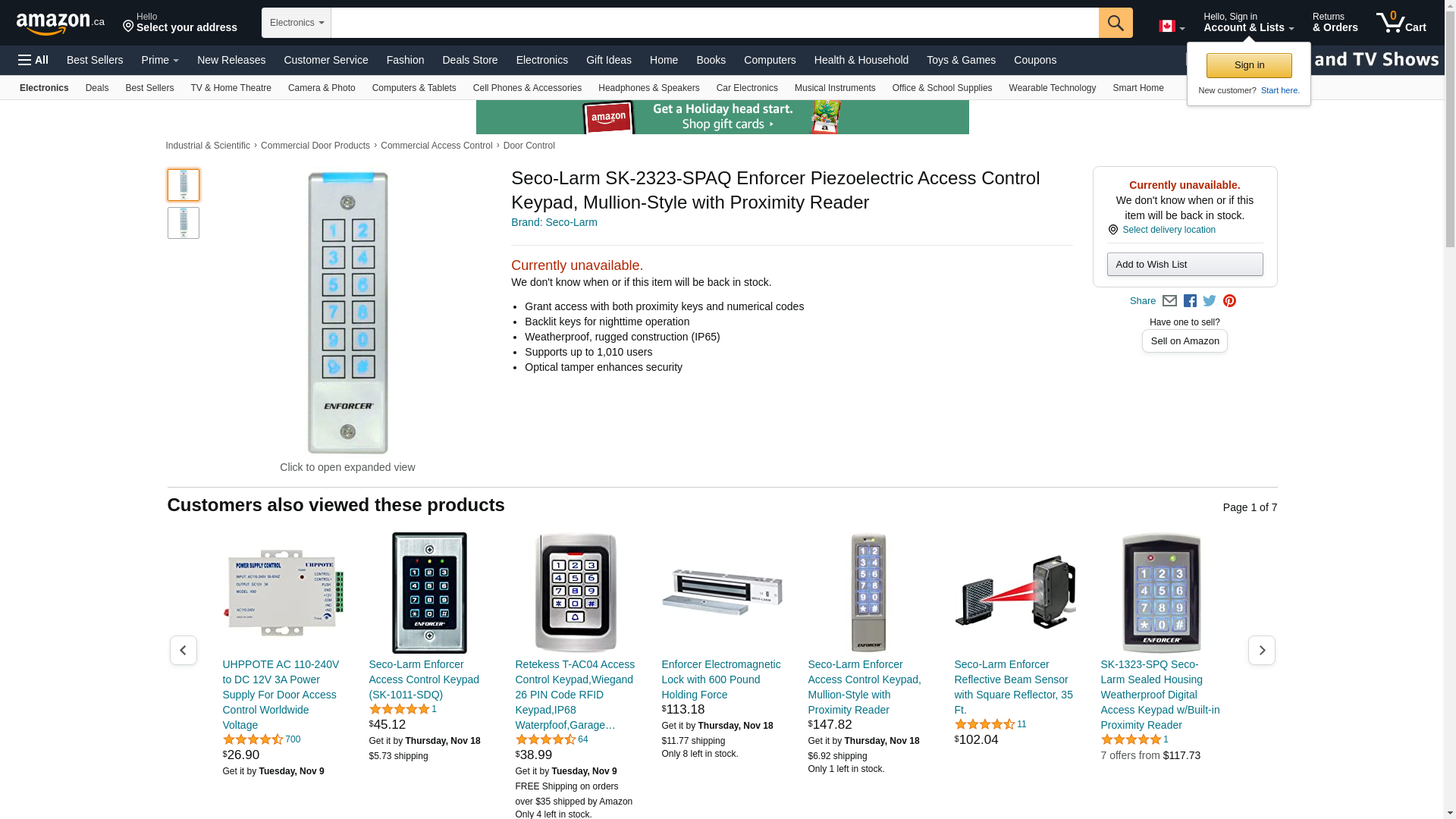This screenshot has height=819, width=1456.
Task: Share product on Pinterest
Action: (1229, 301)
